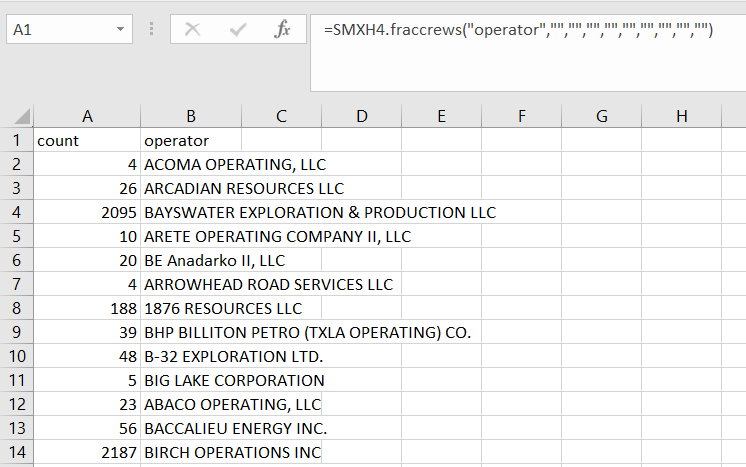Click count value 4 beside ARROWHEAD ROAD SERVICES

[132, 284]
